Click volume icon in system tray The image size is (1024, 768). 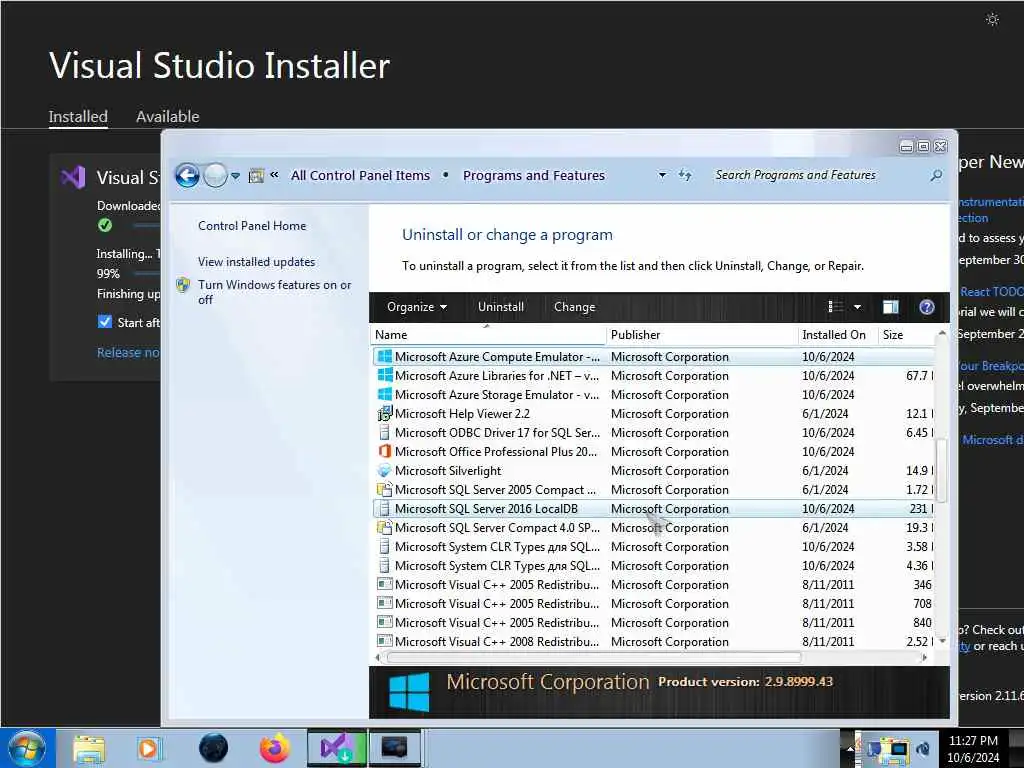(x=923, y=748)
